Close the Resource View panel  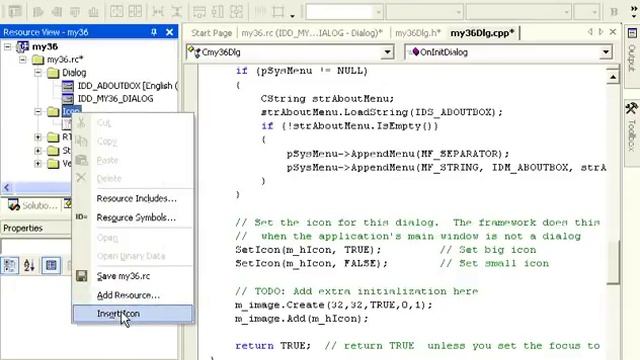coord(170,32)
